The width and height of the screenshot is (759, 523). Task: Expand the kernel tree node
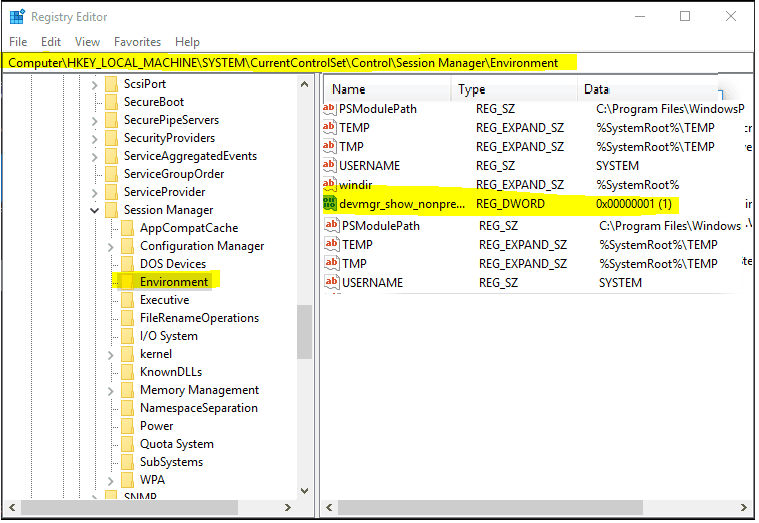click(110, 355)
